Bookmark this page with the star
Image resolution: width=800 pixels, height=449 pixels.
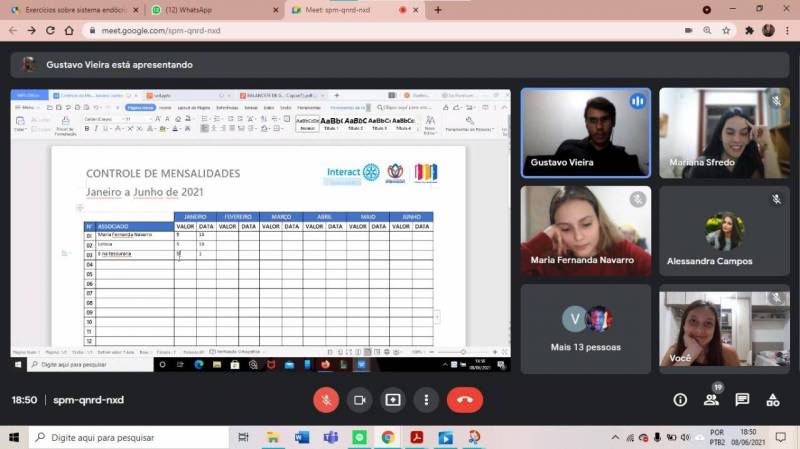coord(726,31)
